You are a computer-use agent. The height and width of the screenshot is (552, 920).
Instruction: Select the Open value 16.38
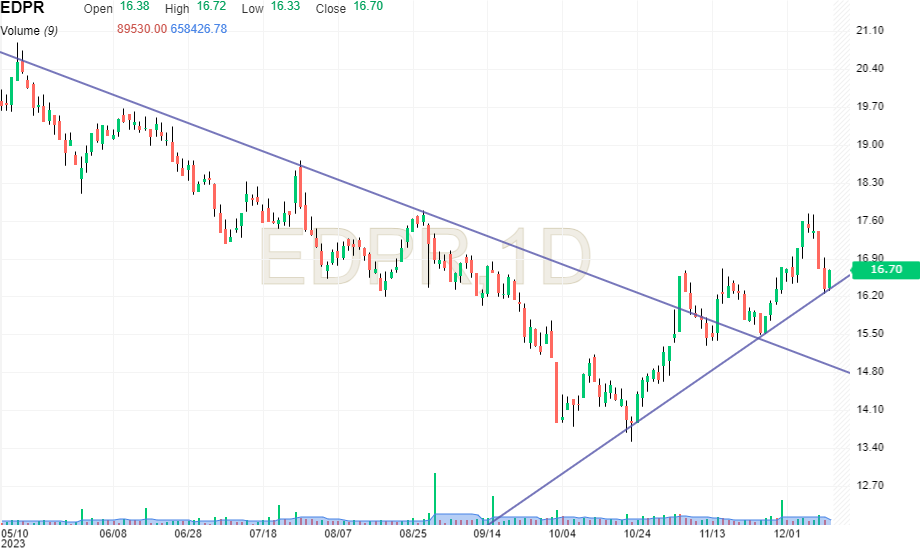[x=135, y=6]
